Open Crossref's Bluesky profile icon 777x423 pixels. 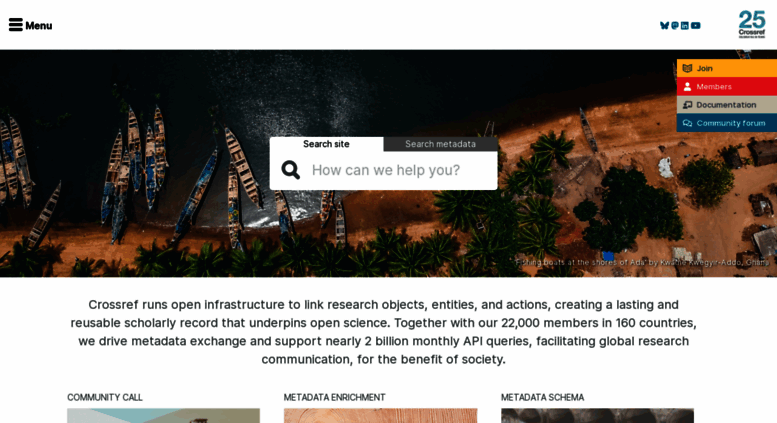pyautogui.click(x=665, y=25)
